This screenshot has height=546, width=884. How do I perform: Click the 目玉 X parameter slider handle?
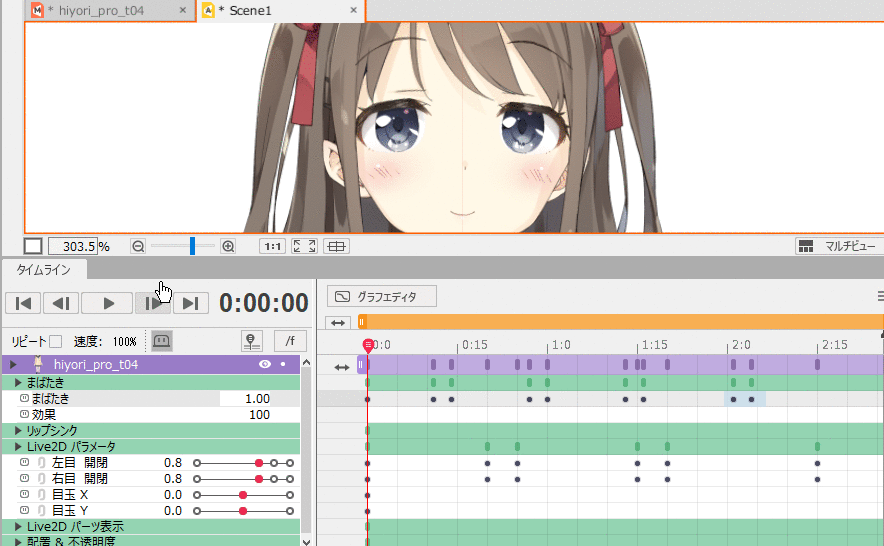click(243, 495)
